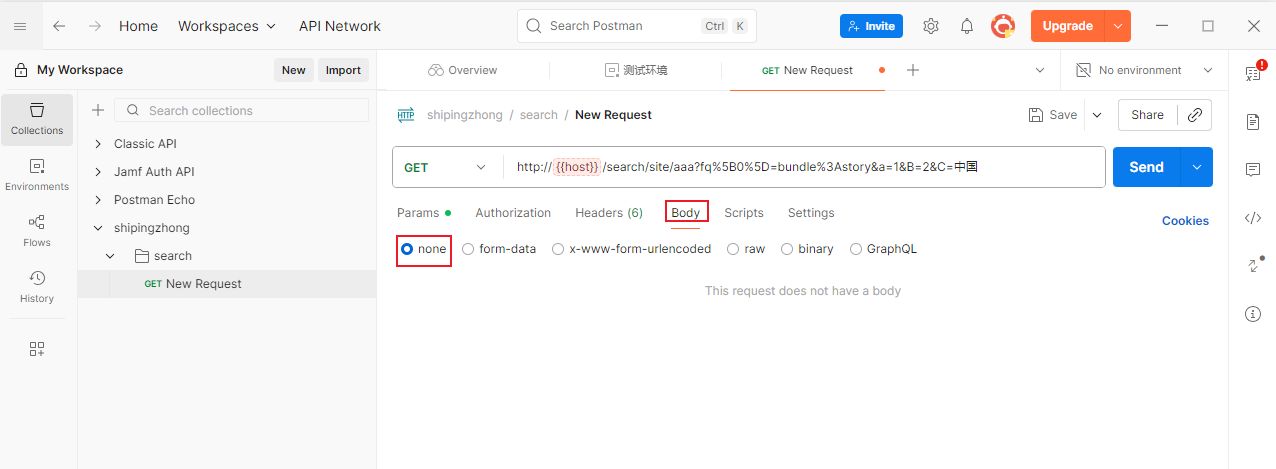Switch to the Headers tab
Viewport: 1276px width, 469px height.
[x=608, y=213]
